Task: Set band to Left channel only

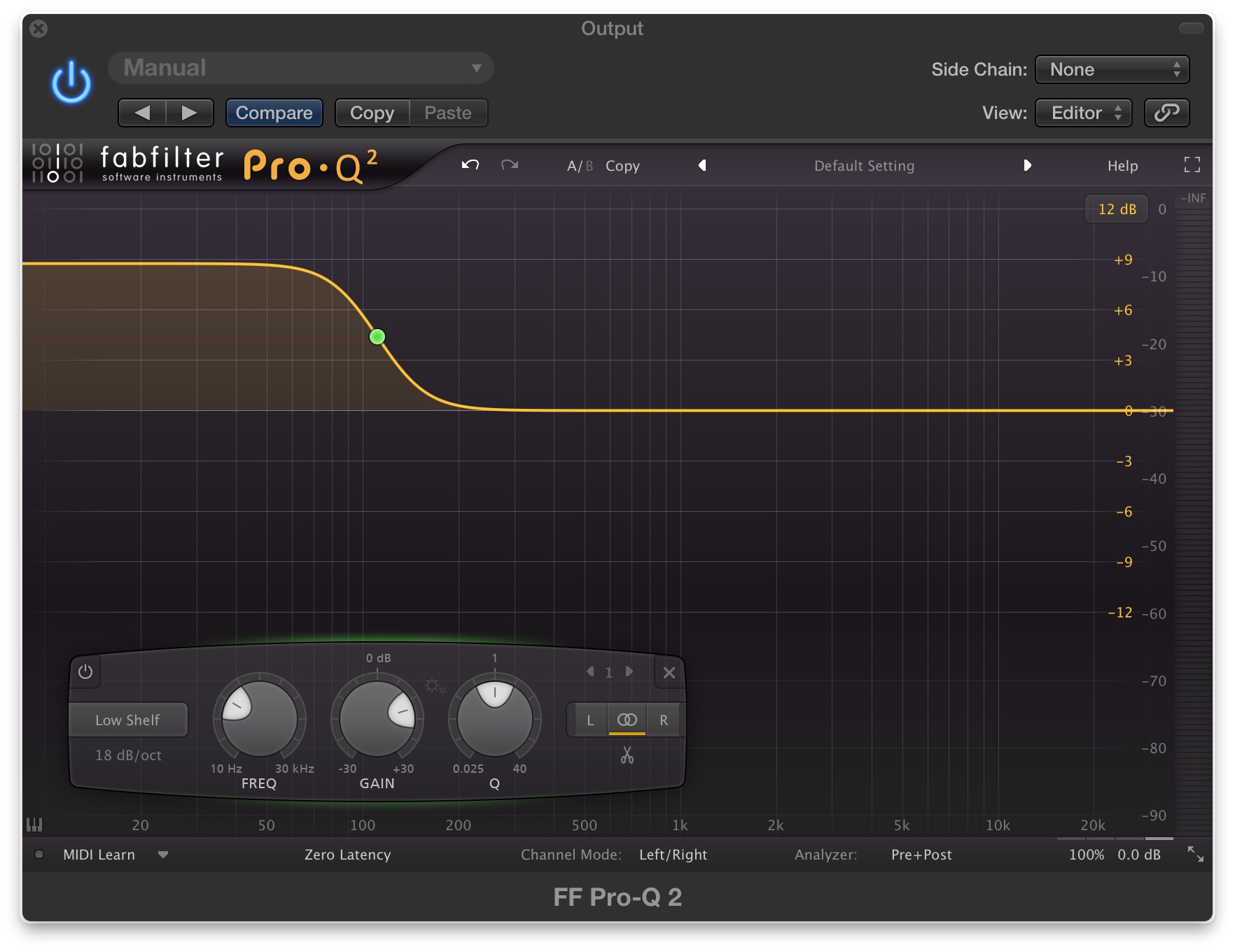Action: [590, 720]
